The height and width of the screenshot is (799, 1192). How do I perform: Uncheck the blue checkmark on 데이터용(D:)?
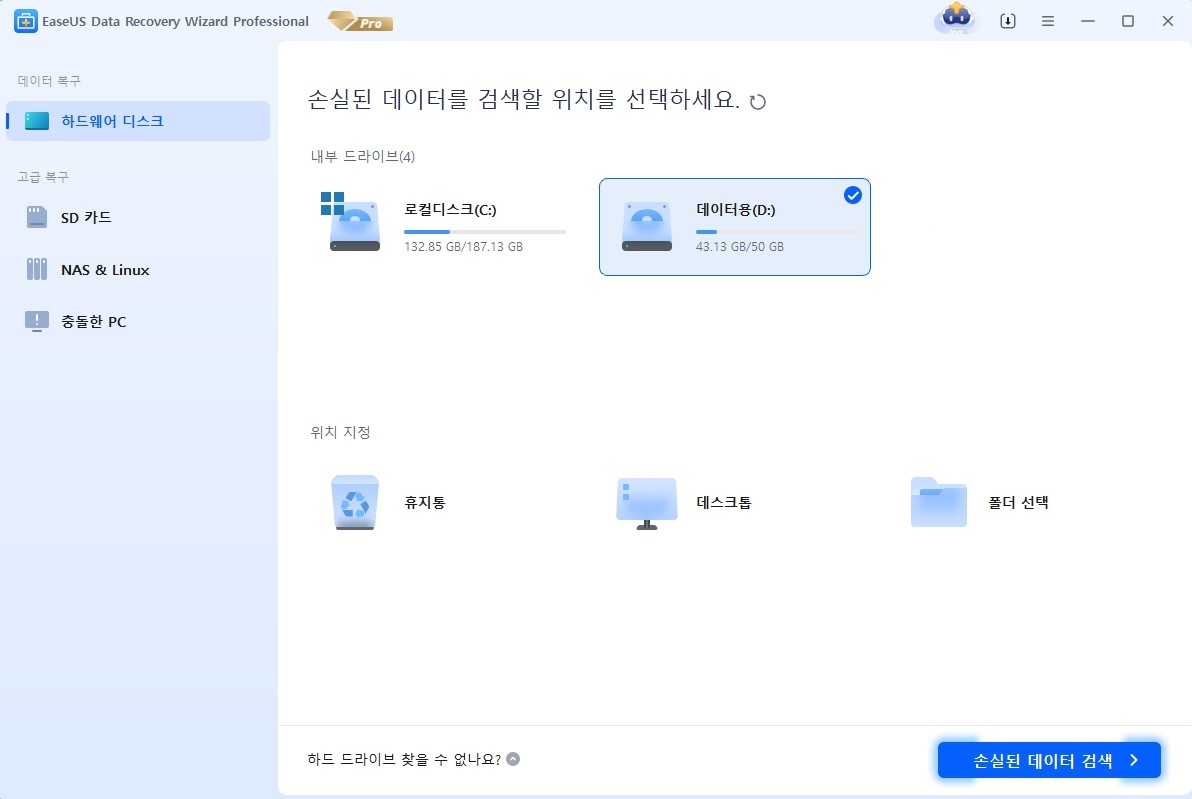coord(852,195)
